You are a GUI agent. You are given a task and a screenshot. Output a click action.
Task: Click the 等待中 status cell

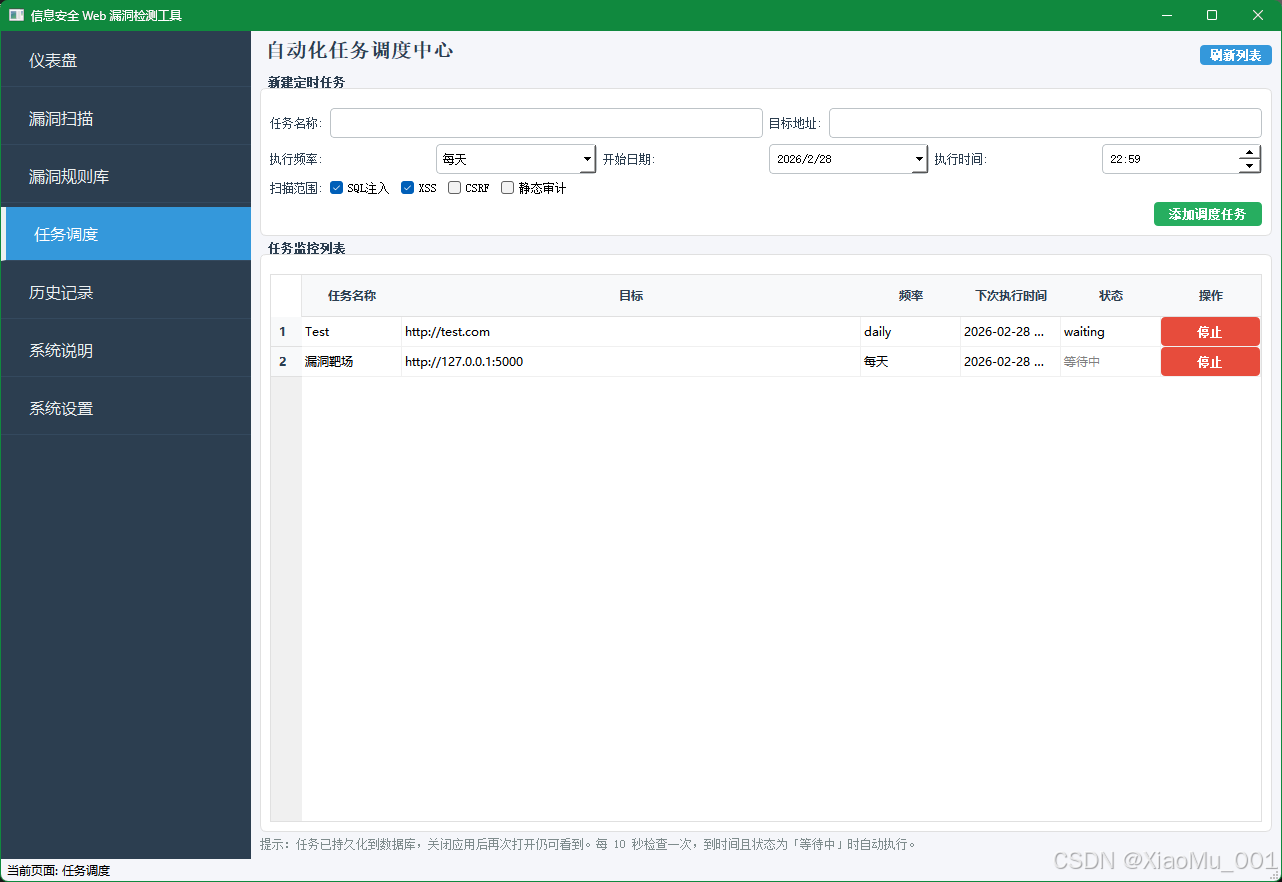coord(1110,362)
